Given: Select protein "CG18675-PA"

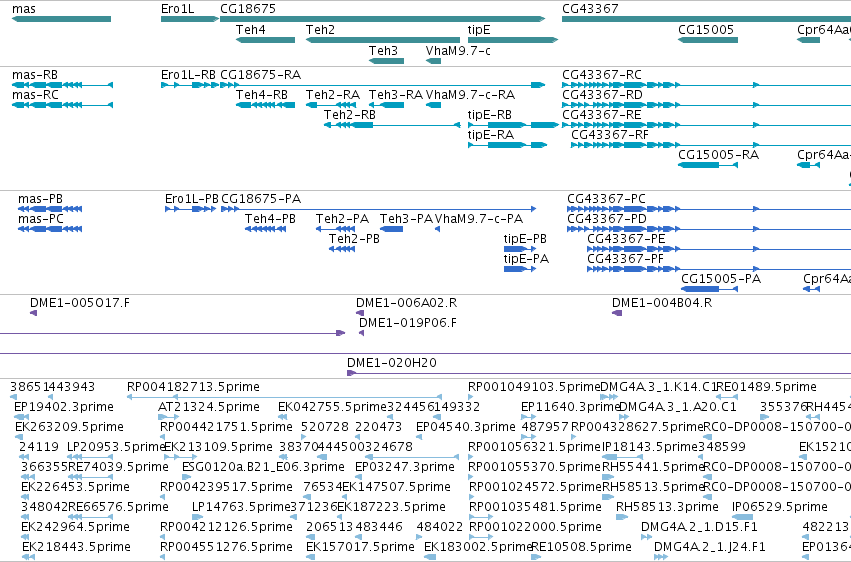Looking at the screenshot, I should pyautogui.click(x=261, y=199).
